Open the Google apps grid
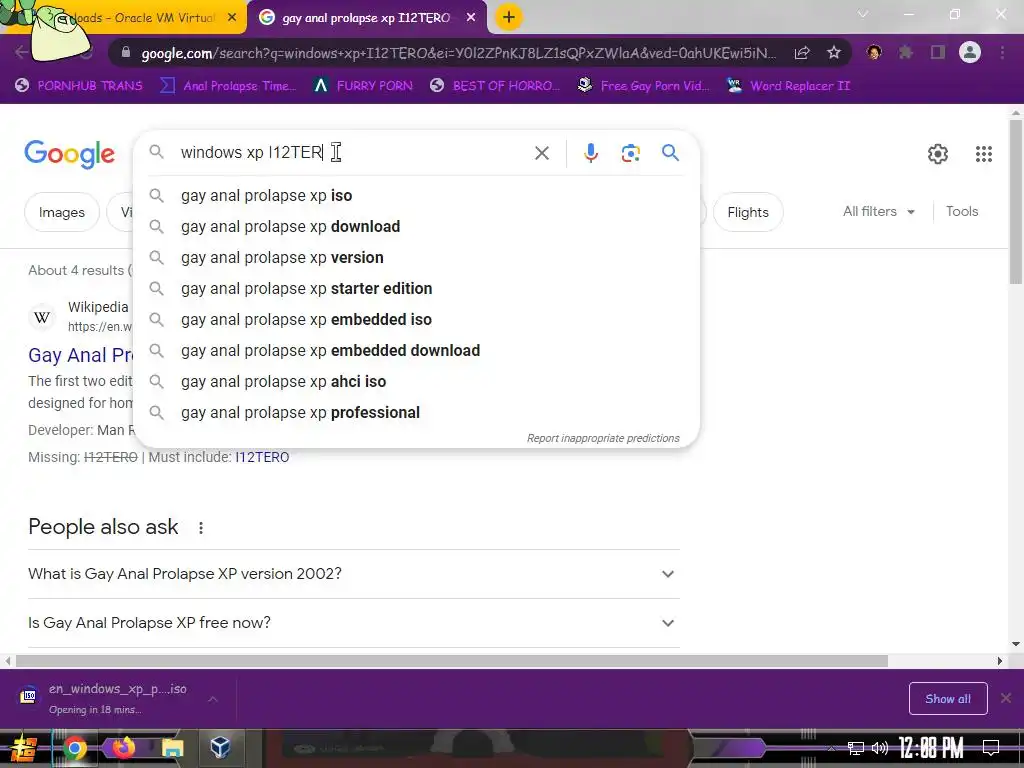1024x768 pixels. point(984,154)
